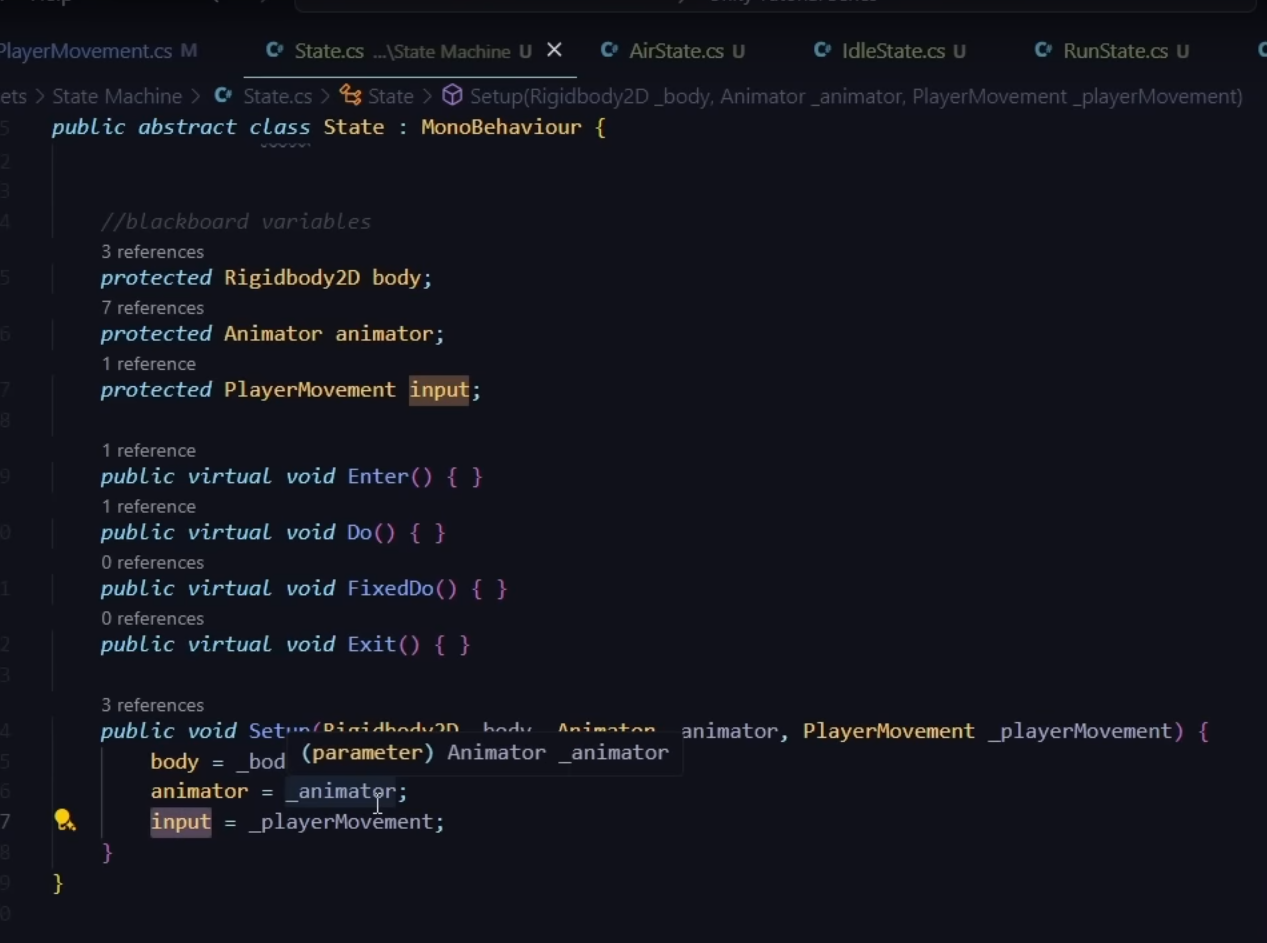This screenshot has height=943, width=1267.
Task: Expand the State Machine breadcrumb folder
Action: [x=117, y=96]
